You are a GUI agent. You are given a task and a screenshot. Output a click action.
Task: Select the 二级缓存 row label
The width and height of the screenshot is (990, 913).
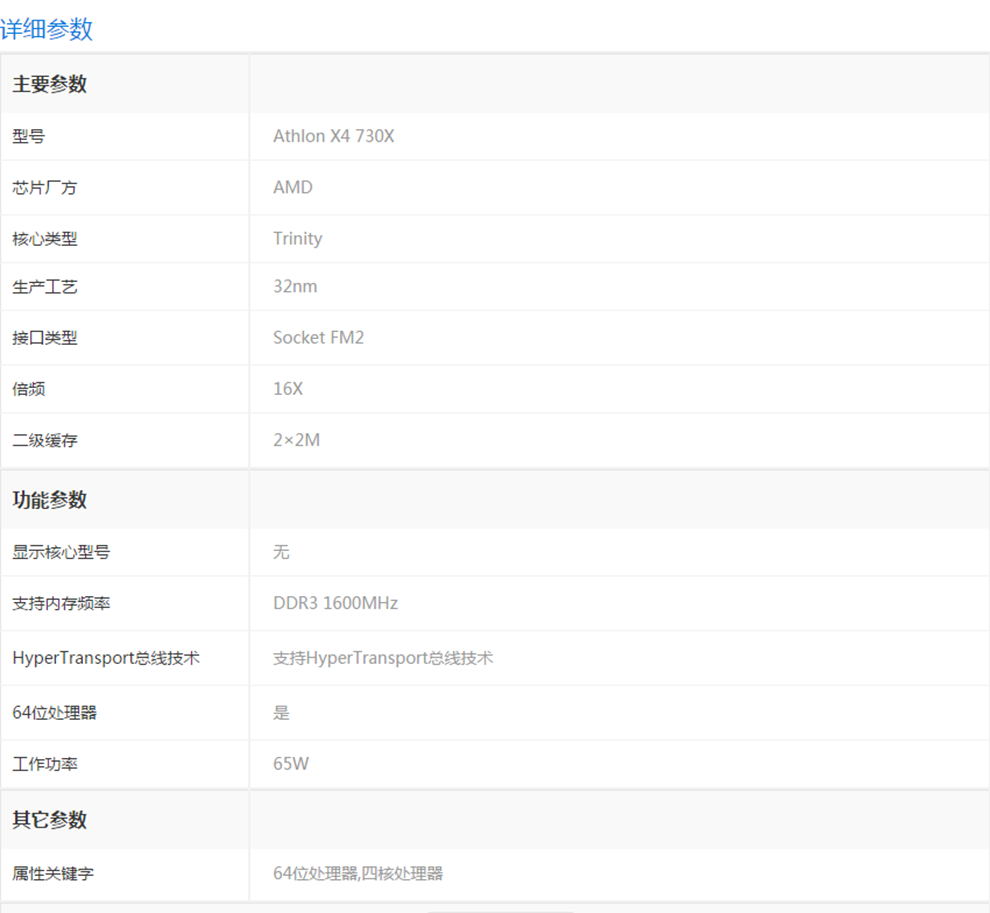45,440
